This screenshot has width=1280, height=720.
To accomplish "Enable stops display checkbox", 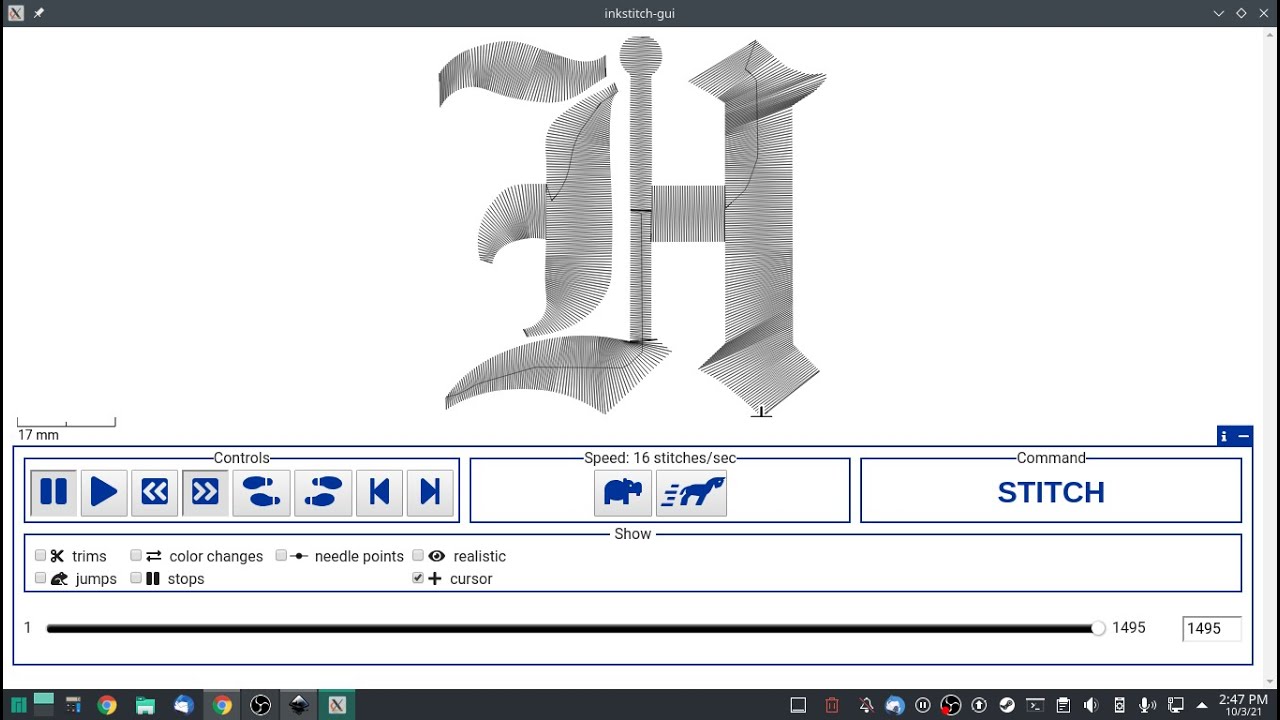I will pyautogui.click(x=137, y=578).
